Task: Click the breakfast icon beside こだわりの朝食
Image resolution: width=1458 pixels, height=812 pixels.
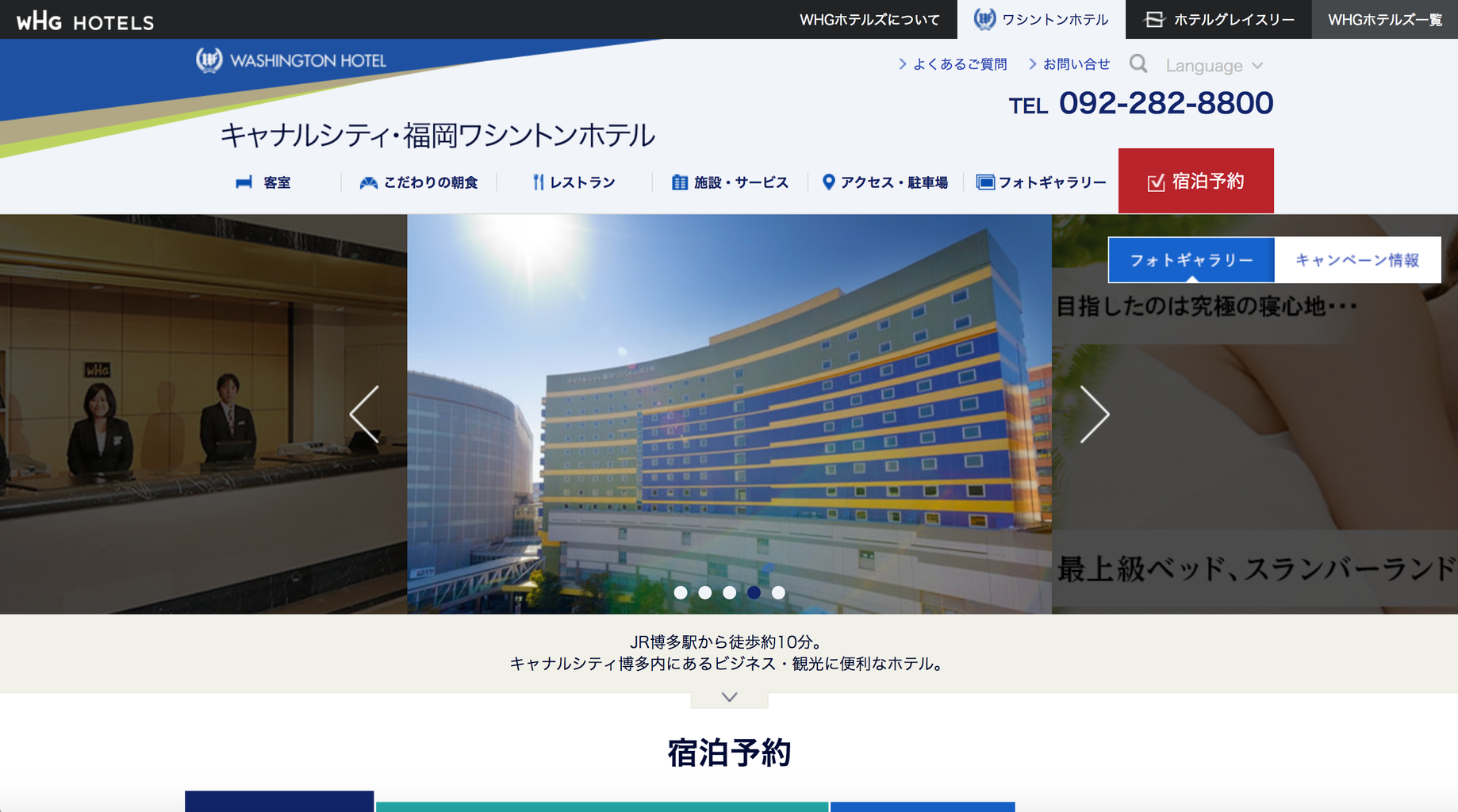Action: [x=368, y=183]
